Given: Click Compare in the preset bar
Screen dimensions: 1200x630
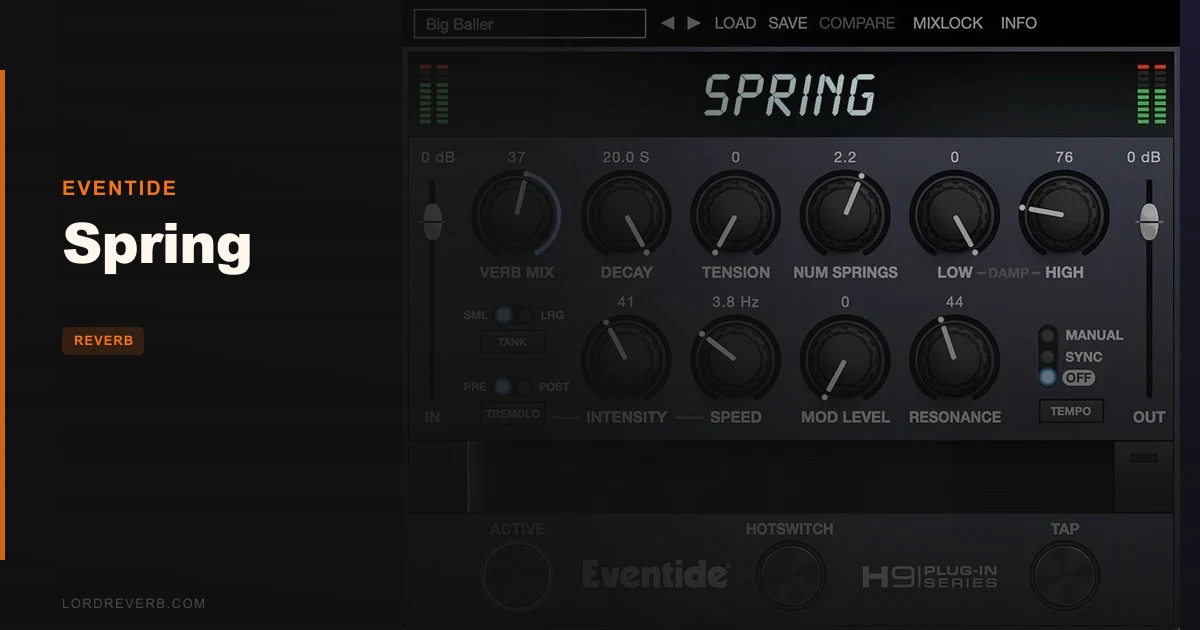Looking at the screenshot, I should coord(857,23).
